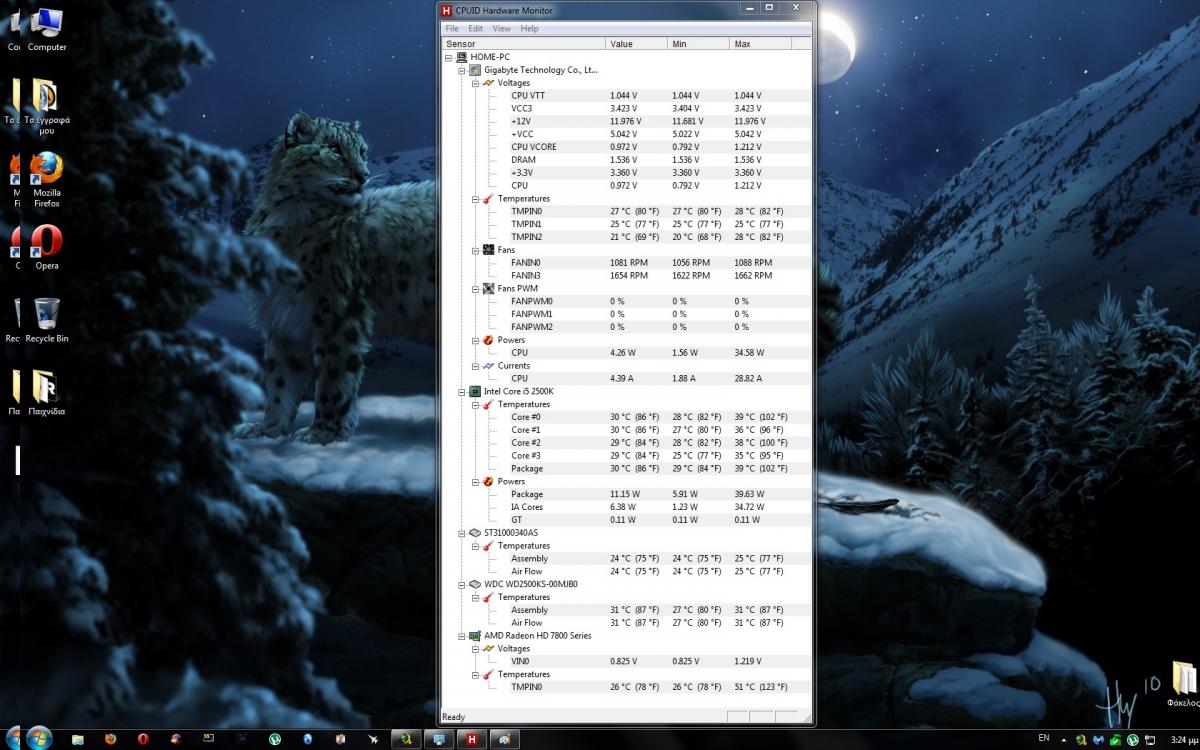
Task: Collapse the Fans PWM node
Action: pyautogui.click(x=476, y=288)
